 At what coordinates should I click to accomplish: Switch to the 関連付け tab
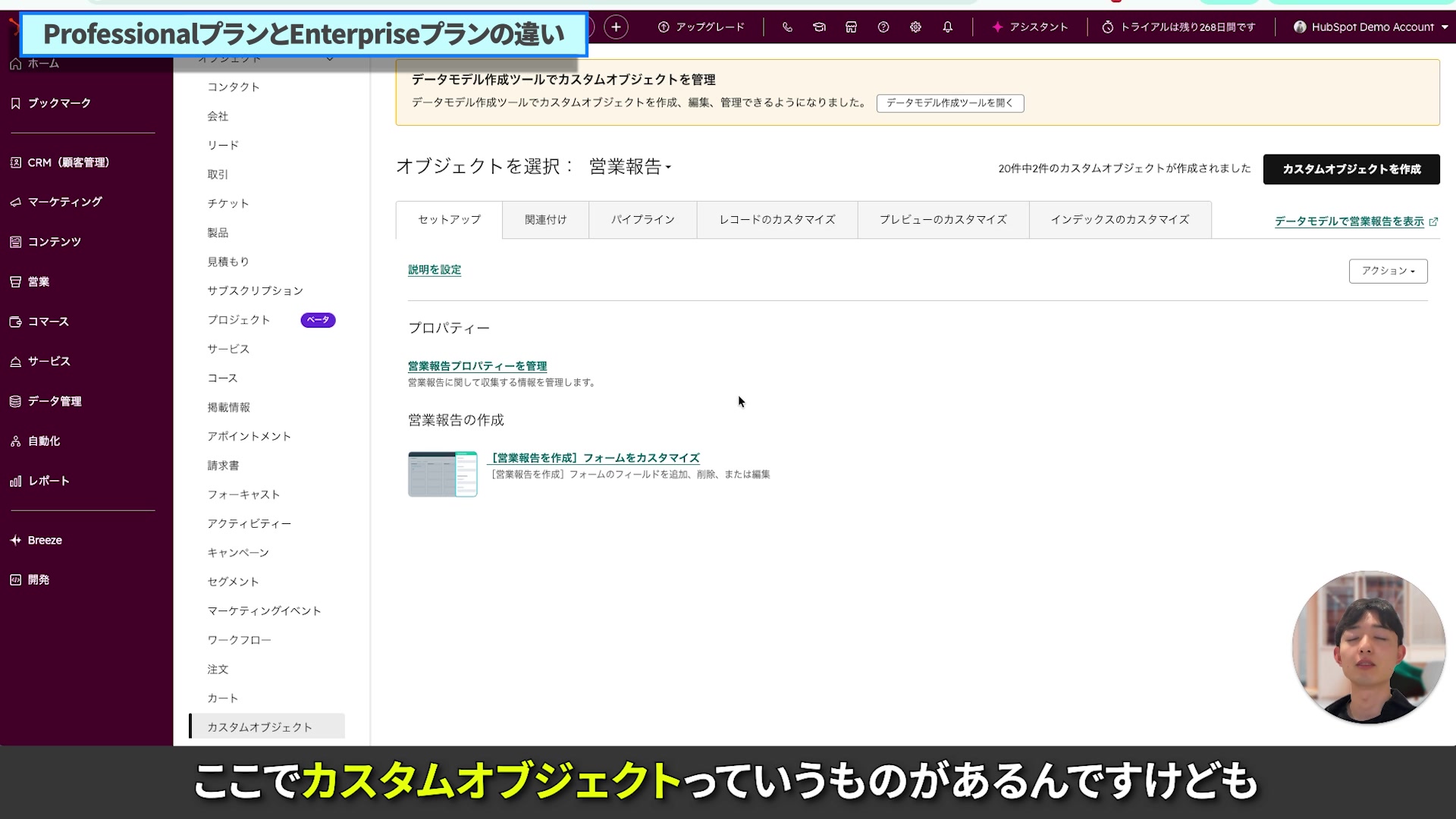tap(545, 220)
